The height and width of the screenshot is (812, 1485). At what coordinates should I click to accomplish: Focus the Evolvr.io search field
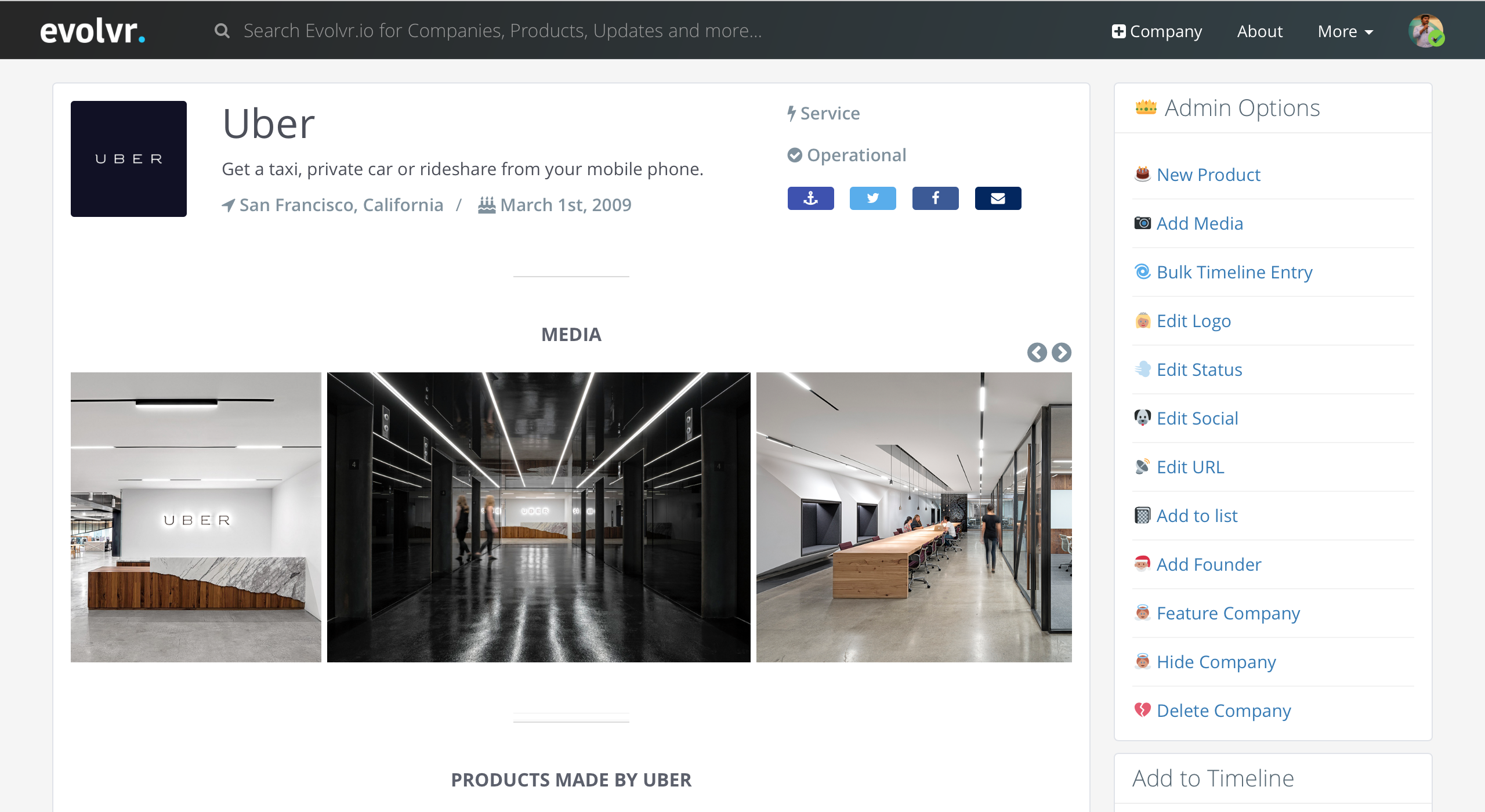(x=502, y=31)
